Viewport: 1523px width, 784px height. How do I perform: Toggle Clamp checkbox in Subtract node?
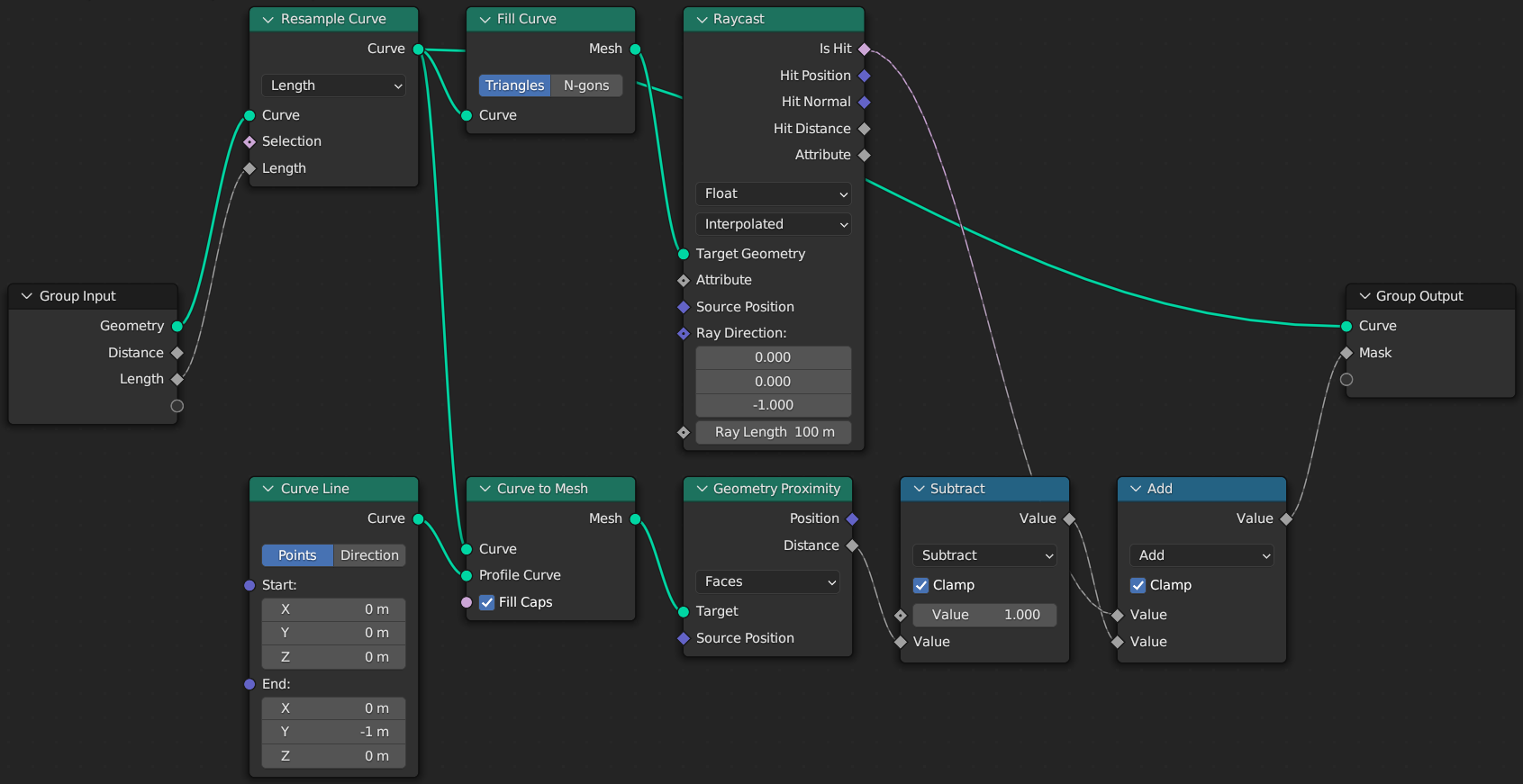tap(921, 585)
